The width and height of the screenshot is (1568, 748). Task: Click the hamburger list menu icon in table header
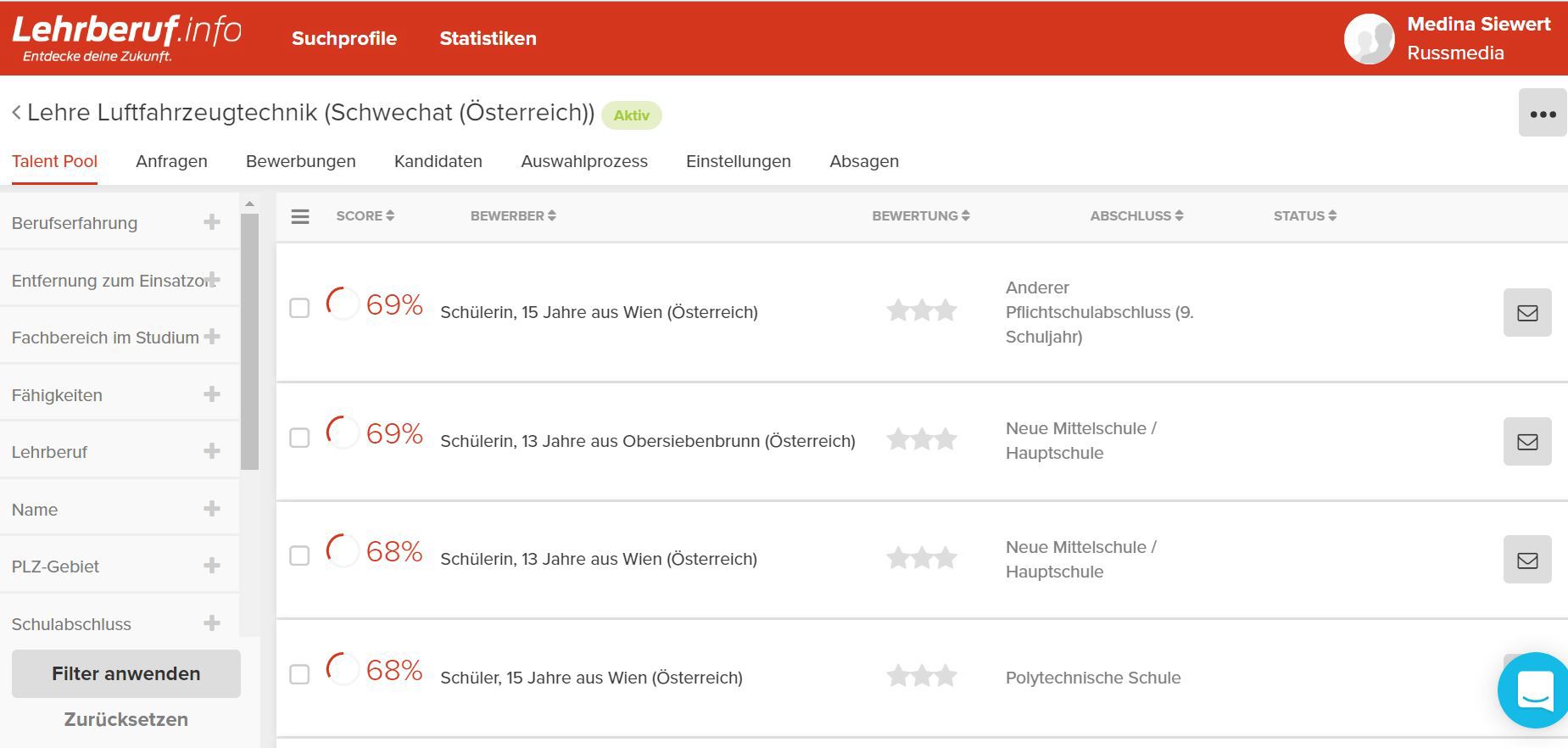[300, 216]
